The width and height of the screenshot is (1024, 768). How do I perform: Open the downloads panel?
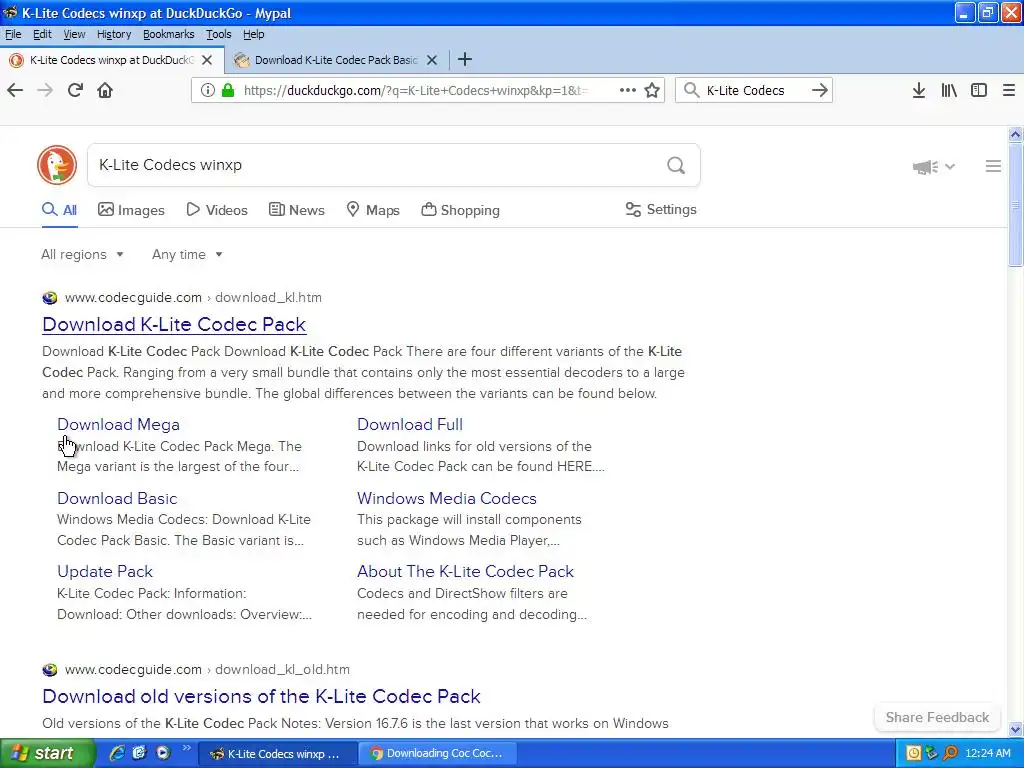pos(919,90)
